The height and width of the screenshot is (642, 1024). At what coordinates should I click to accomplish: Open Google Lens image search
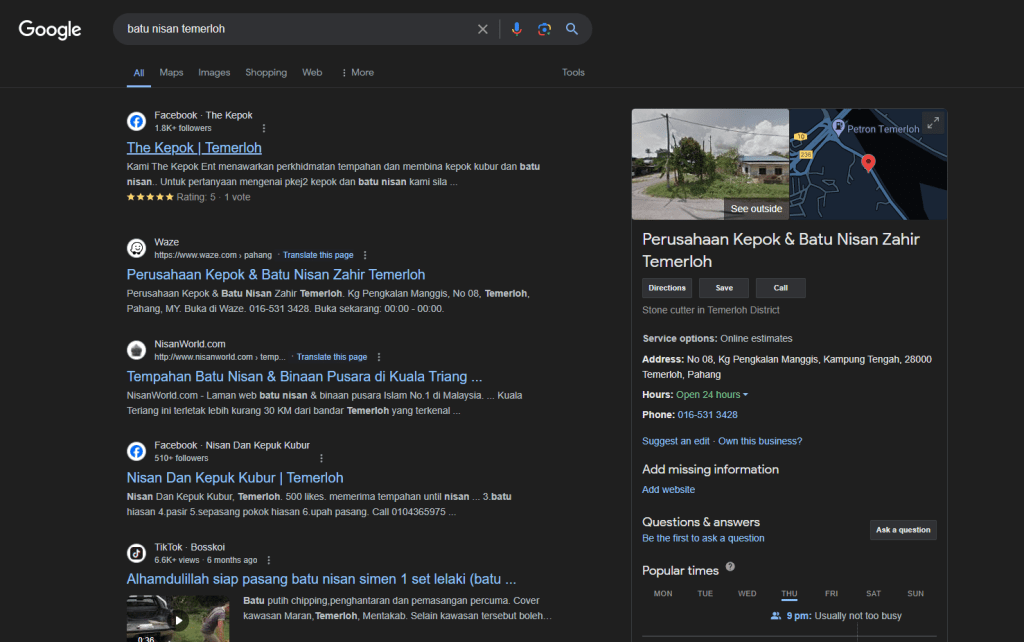click(544, 29)
